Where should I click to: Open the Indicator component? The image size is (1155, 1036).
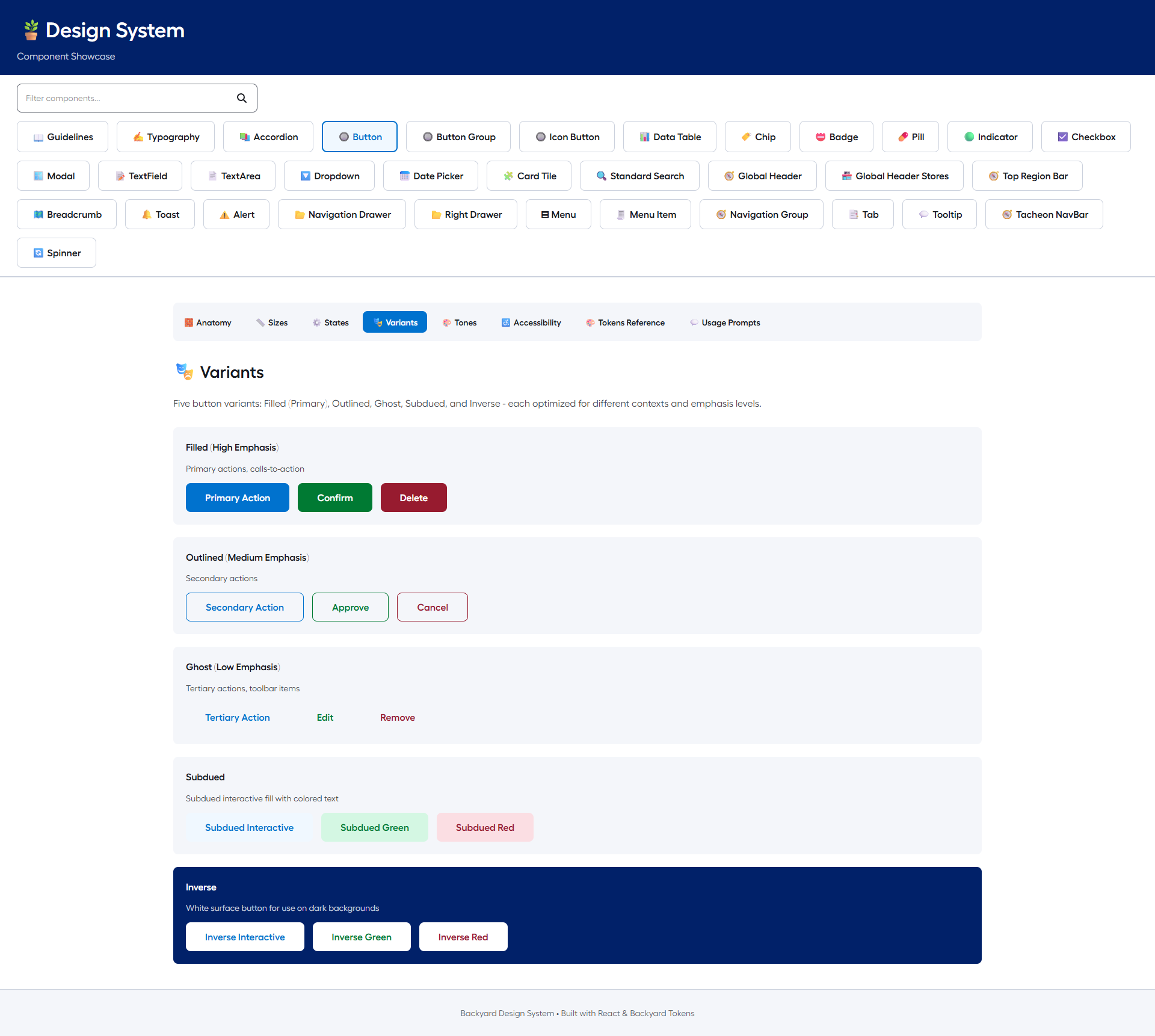coord(990,137)
